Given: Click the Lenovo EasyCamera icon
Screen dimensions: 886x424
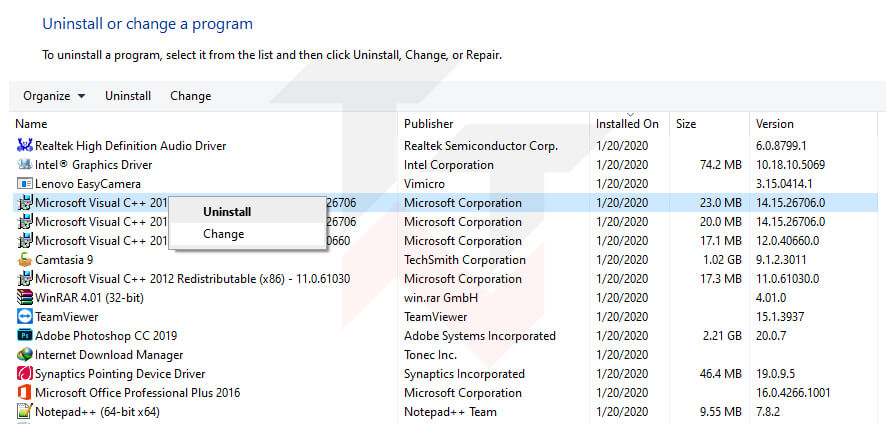Looking at the screenshot, I should click(x=24, y=184).
